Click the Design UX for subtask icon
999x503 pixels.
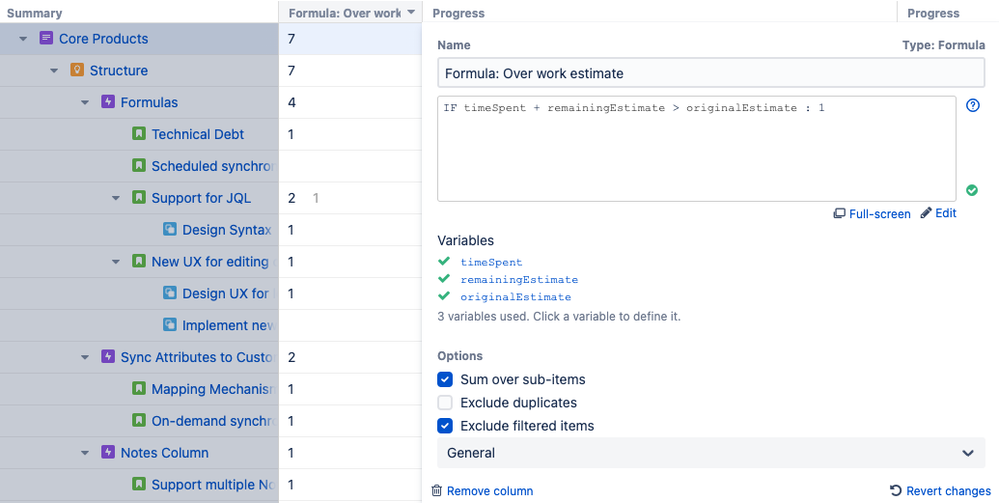(169, 293)
